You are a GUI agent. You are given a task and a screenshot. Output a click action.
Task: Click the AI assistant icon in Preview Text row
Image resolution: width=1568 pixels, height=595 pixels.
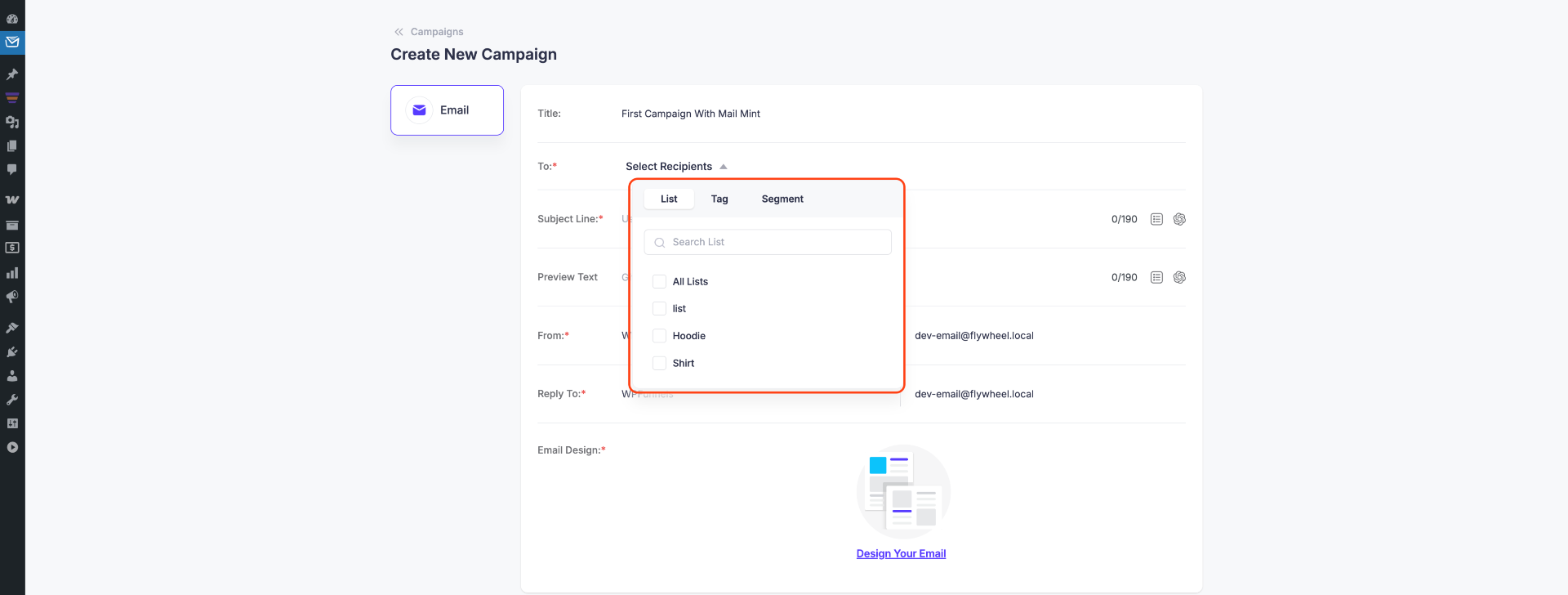pos(1179,277)
